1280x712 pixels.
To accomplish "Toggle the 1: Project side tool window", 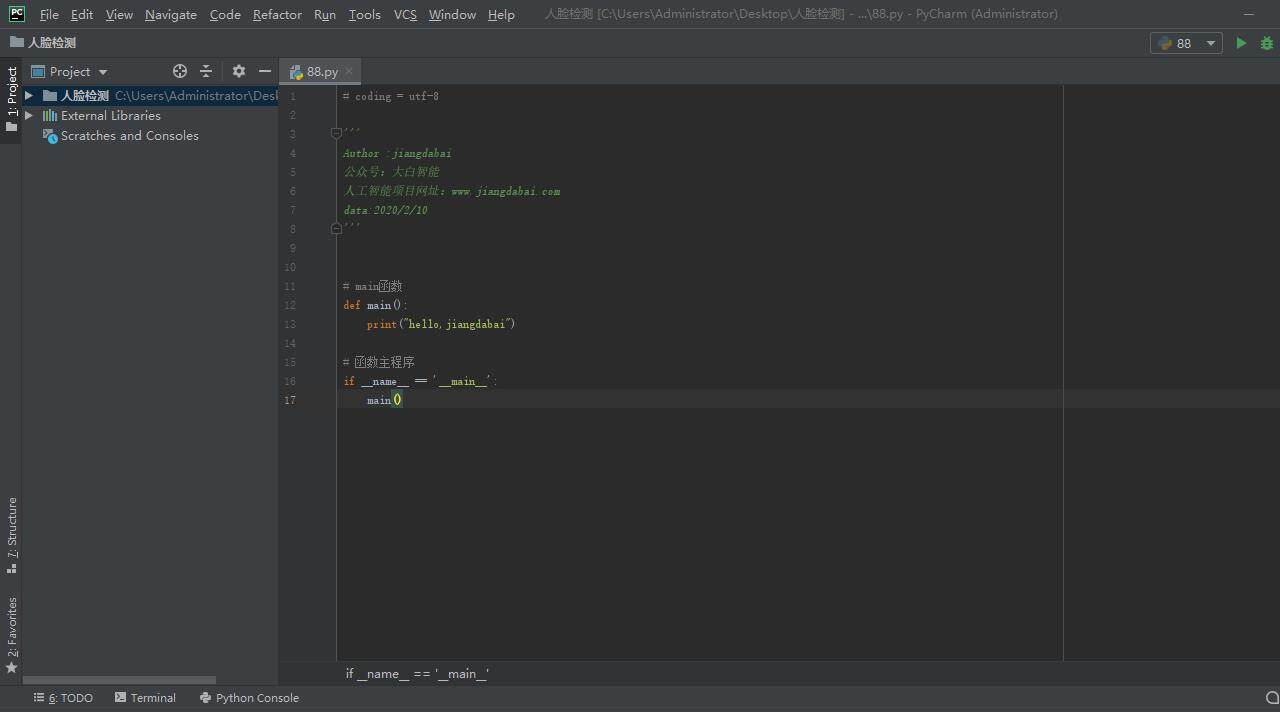I will click(x=12, y=98).
